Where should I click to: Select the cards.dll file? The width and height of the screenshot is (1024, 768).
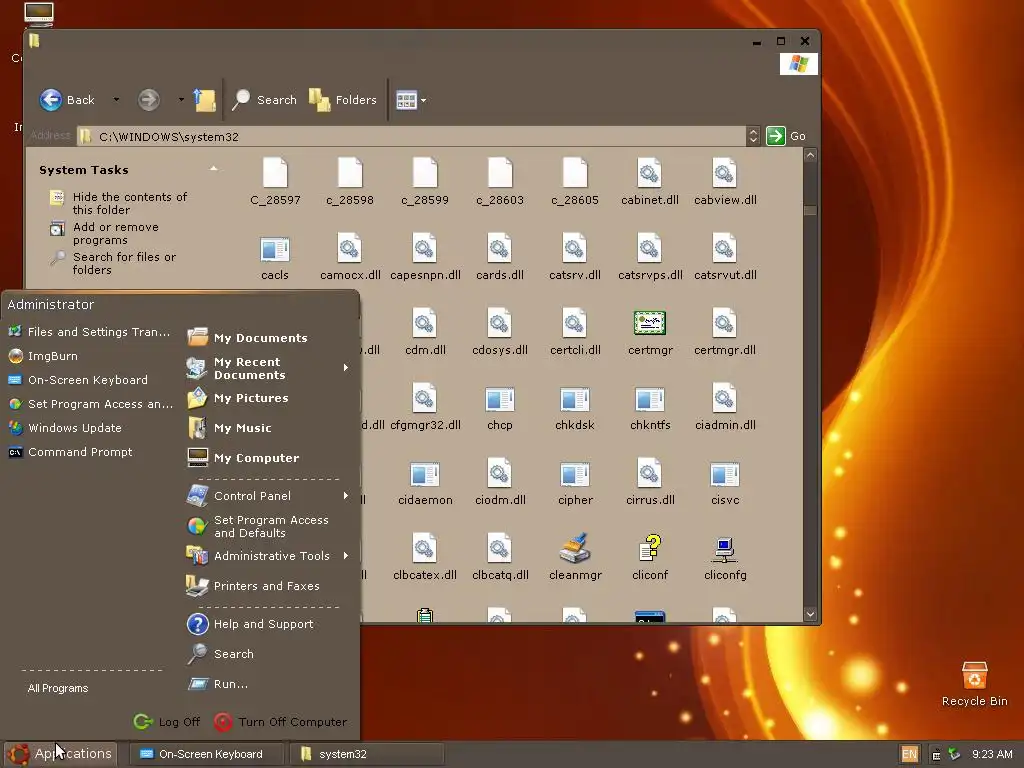pyautogui.click(x=500, y=258)
